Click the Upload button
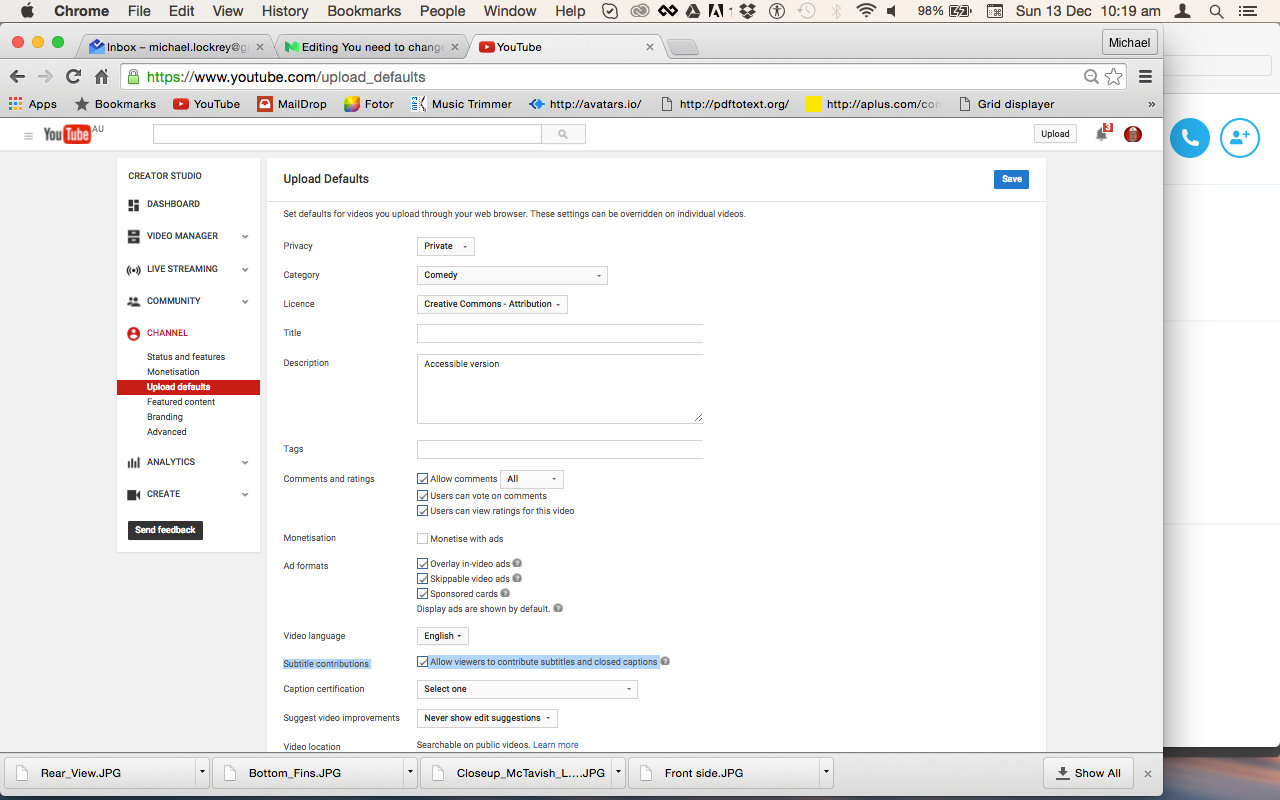 point(1055,134)
